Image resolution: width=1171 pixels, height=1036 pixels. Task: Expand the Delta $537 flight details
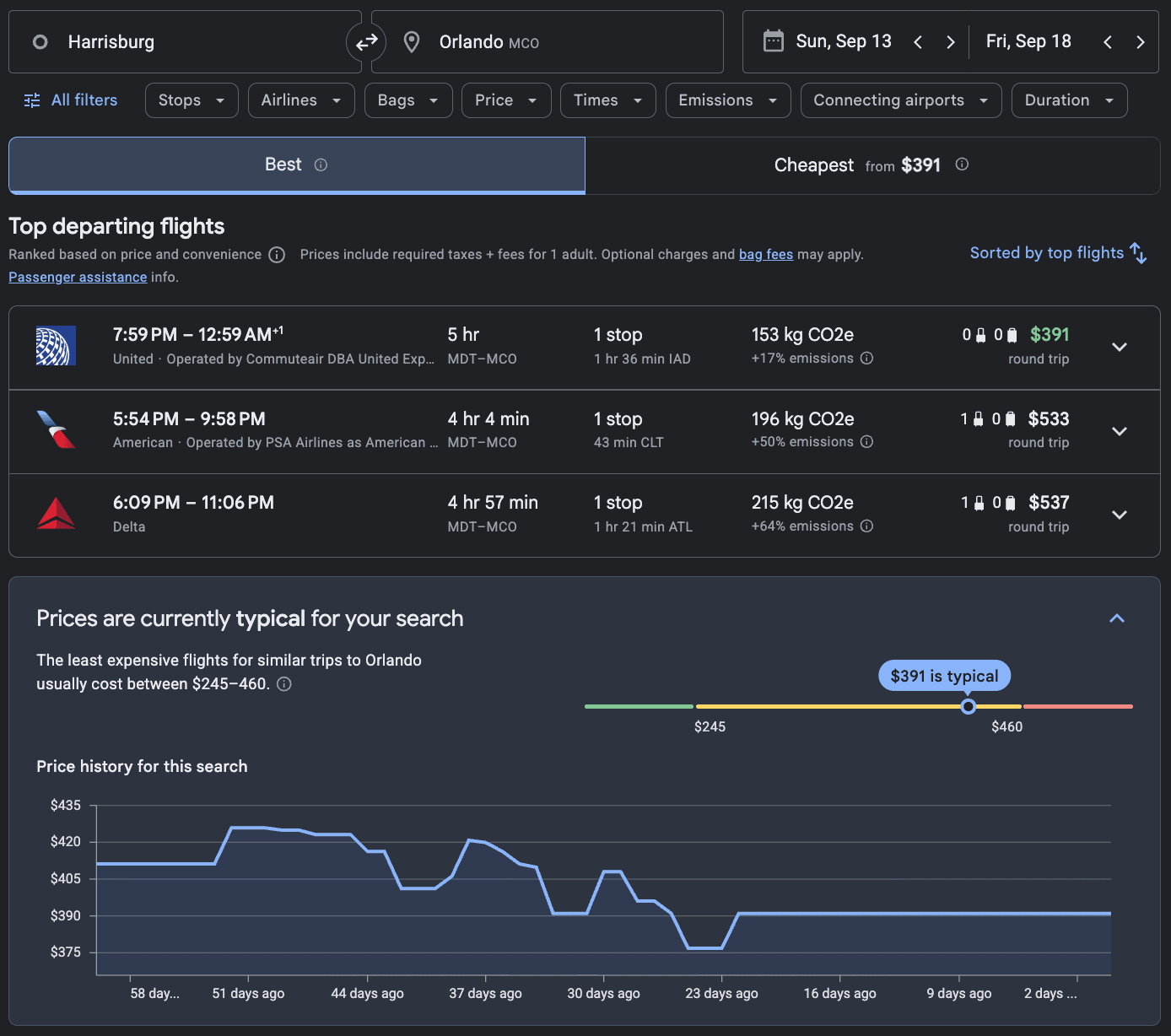pos(1120,515)
